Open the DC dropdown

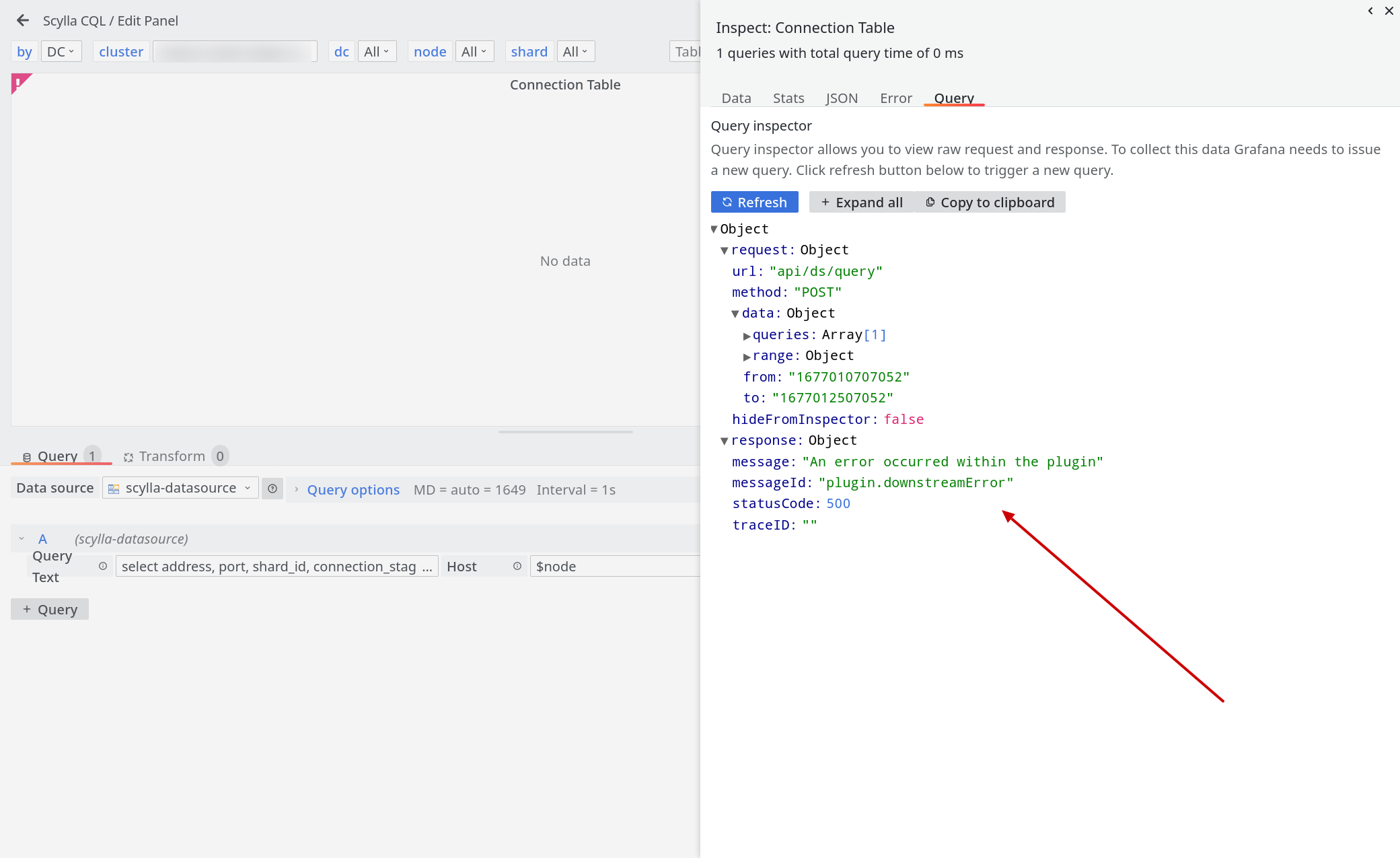click(x=61, y=50)
